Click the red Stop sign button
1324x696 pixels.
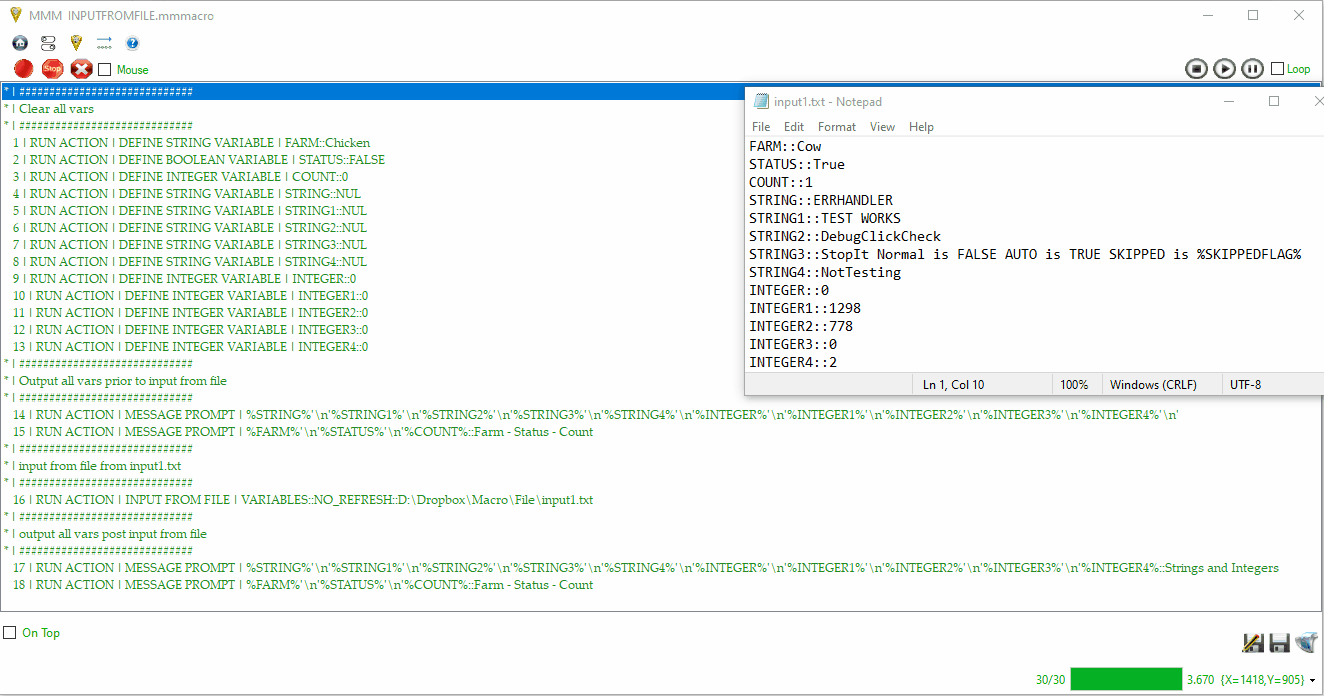point(53,69)
